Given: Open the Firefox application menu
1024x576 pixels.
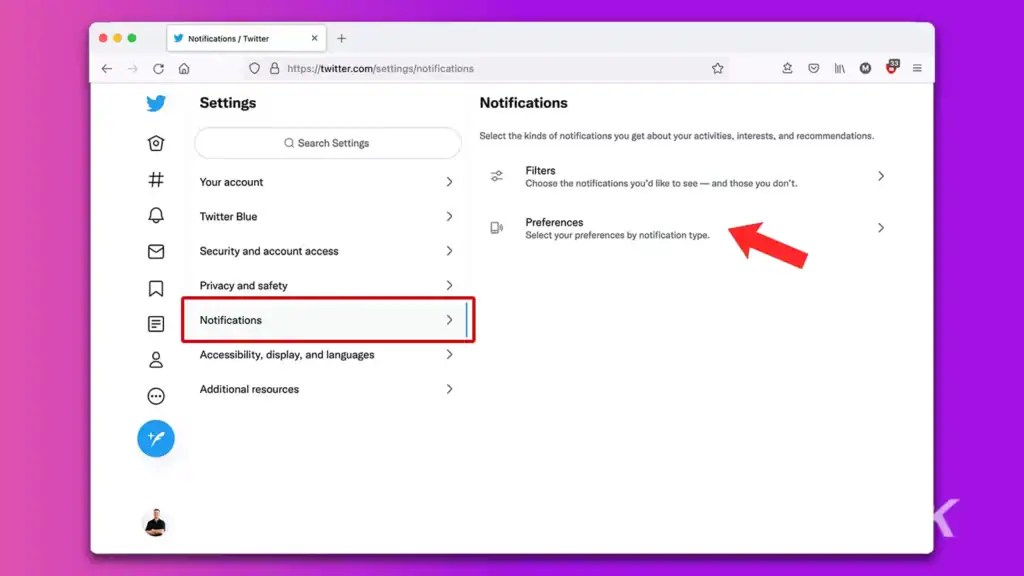Looking at the screenshot, I should (917, 68).
